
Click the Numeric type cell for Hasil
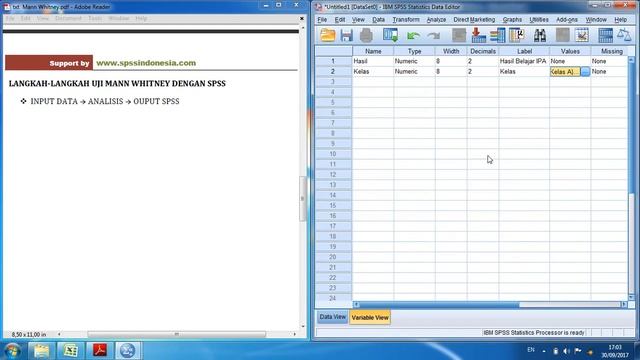[414, 61]
